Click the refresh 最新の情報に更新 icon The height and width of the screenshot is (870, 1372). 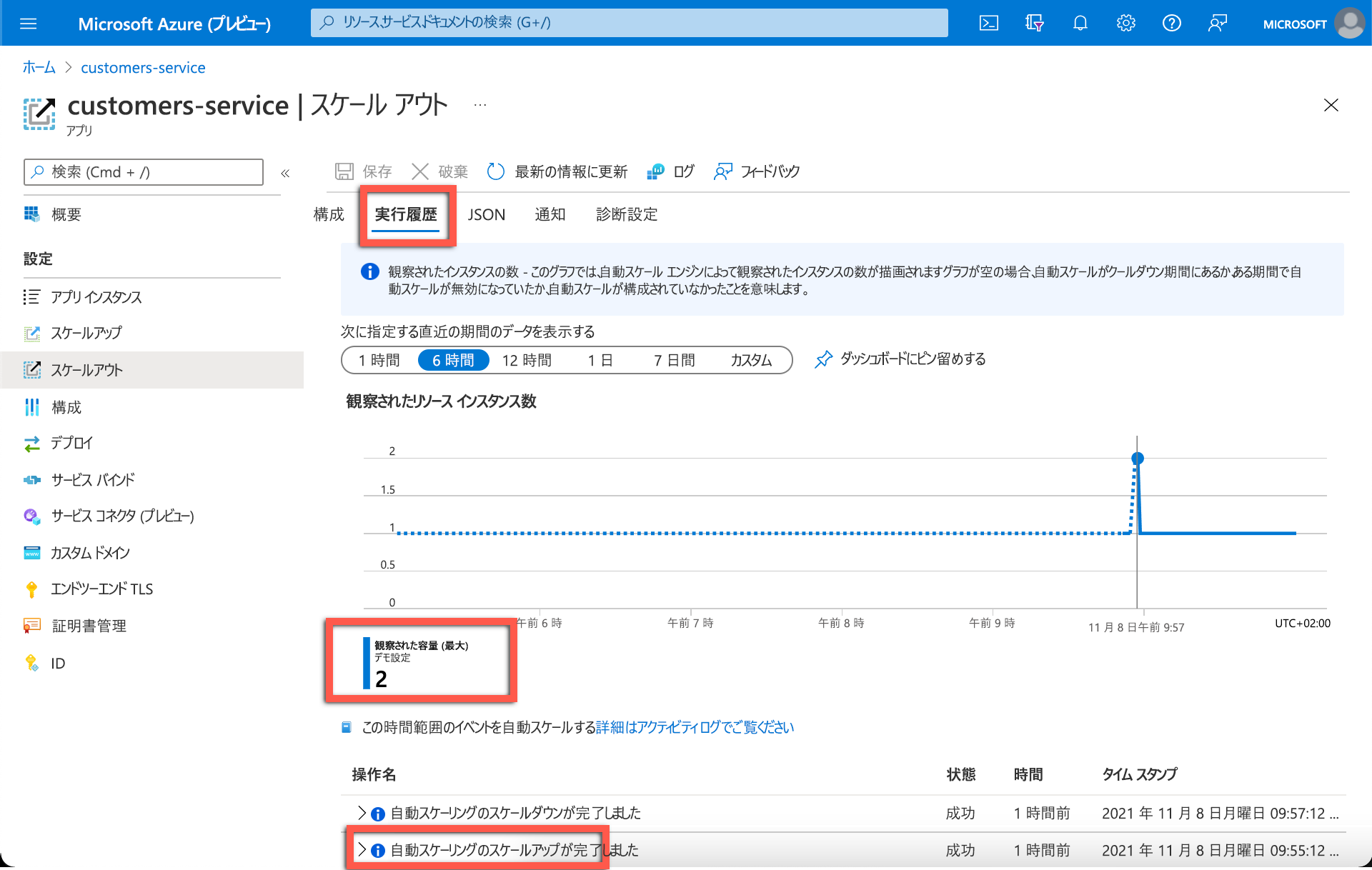[x=496, y=171]
